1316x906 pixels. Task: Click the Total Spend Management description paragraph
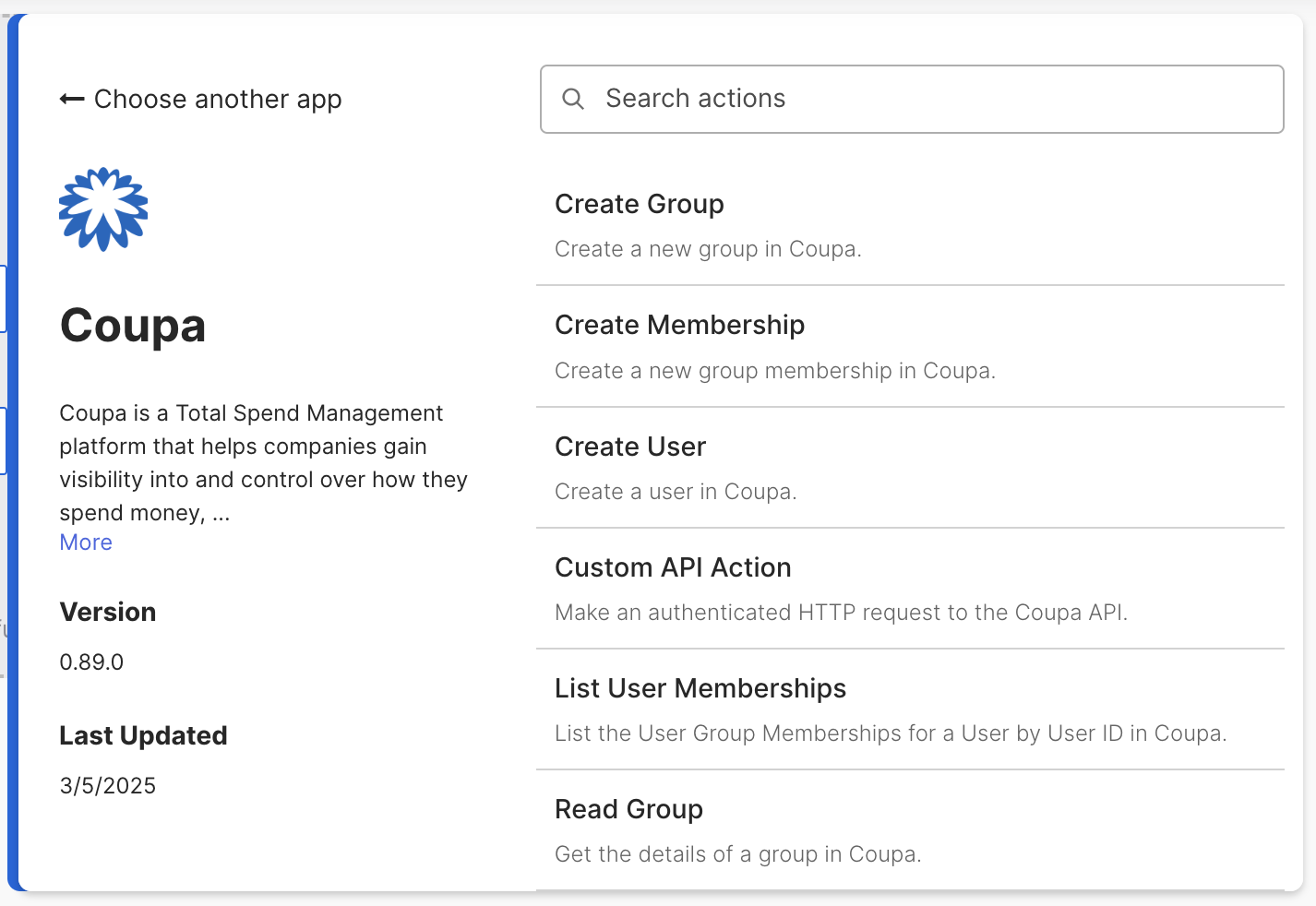coord(263,463)
